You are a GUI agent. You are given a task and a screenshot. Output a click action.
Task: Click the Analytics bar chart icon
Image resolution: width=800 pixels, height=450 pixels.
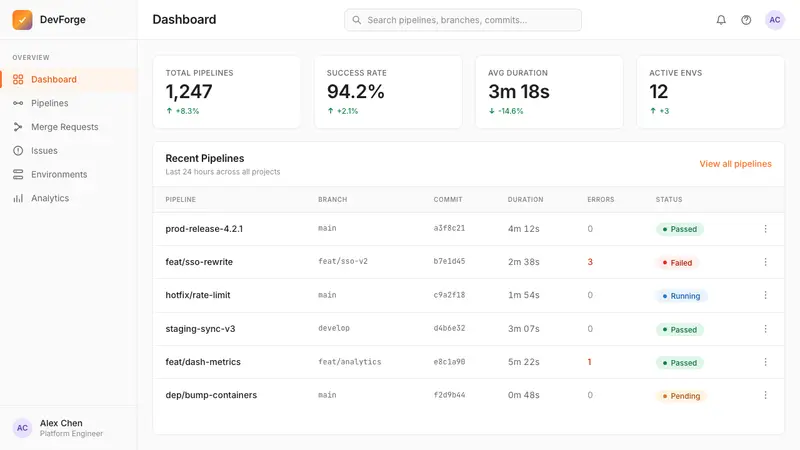coord(18,198)
